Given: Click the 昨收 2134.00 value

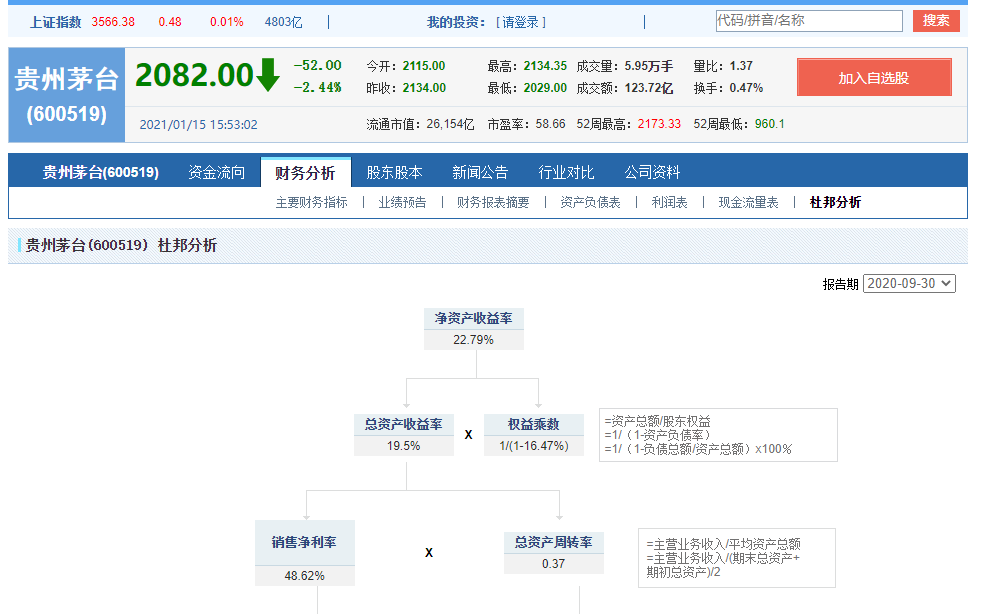Looking at the screenshot, I should pyautogui.click(x=424, y=88).
